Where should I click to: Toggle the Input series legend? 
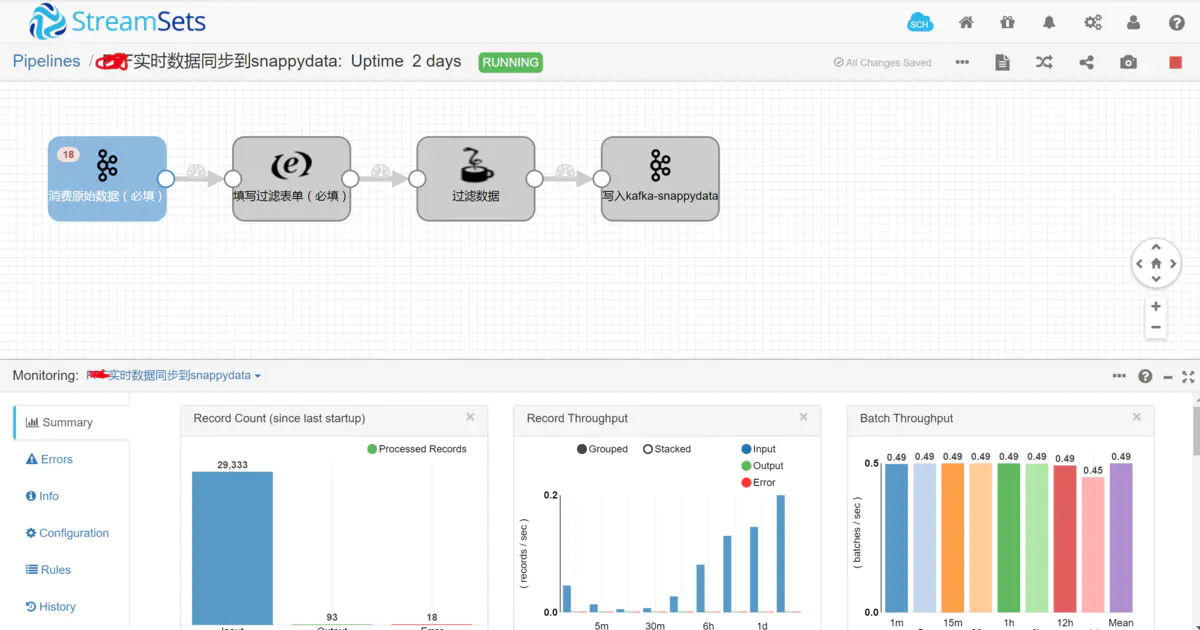[758, 449]
